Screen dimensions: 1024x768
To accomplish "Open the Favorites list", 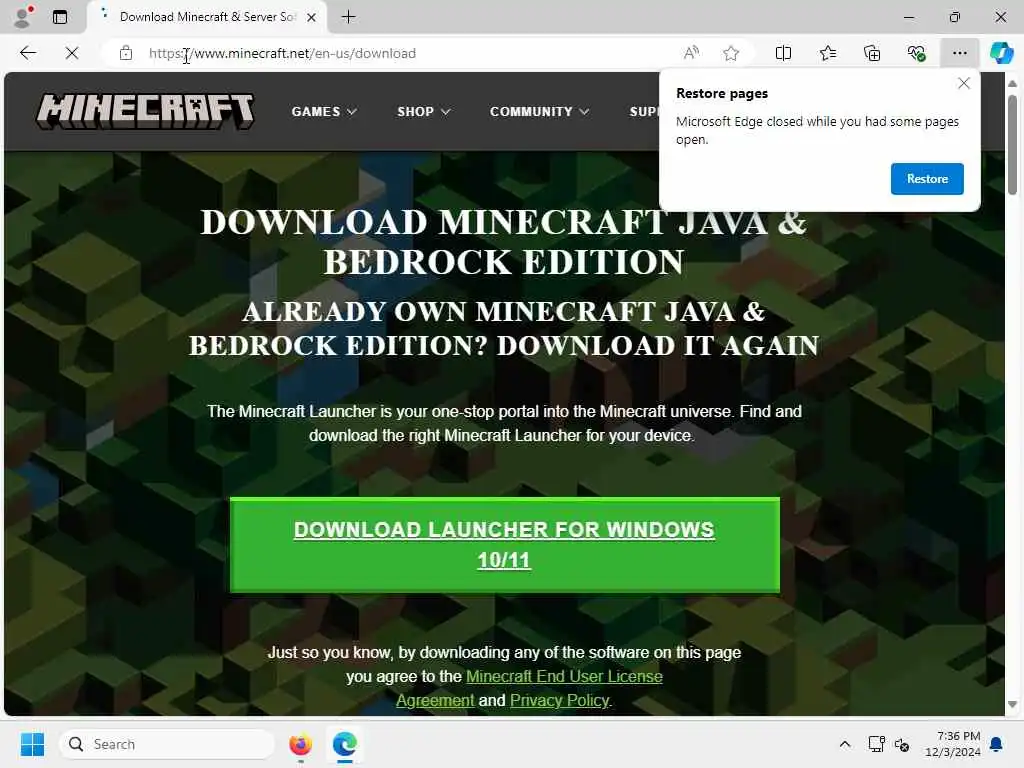I will pos(827,53).
